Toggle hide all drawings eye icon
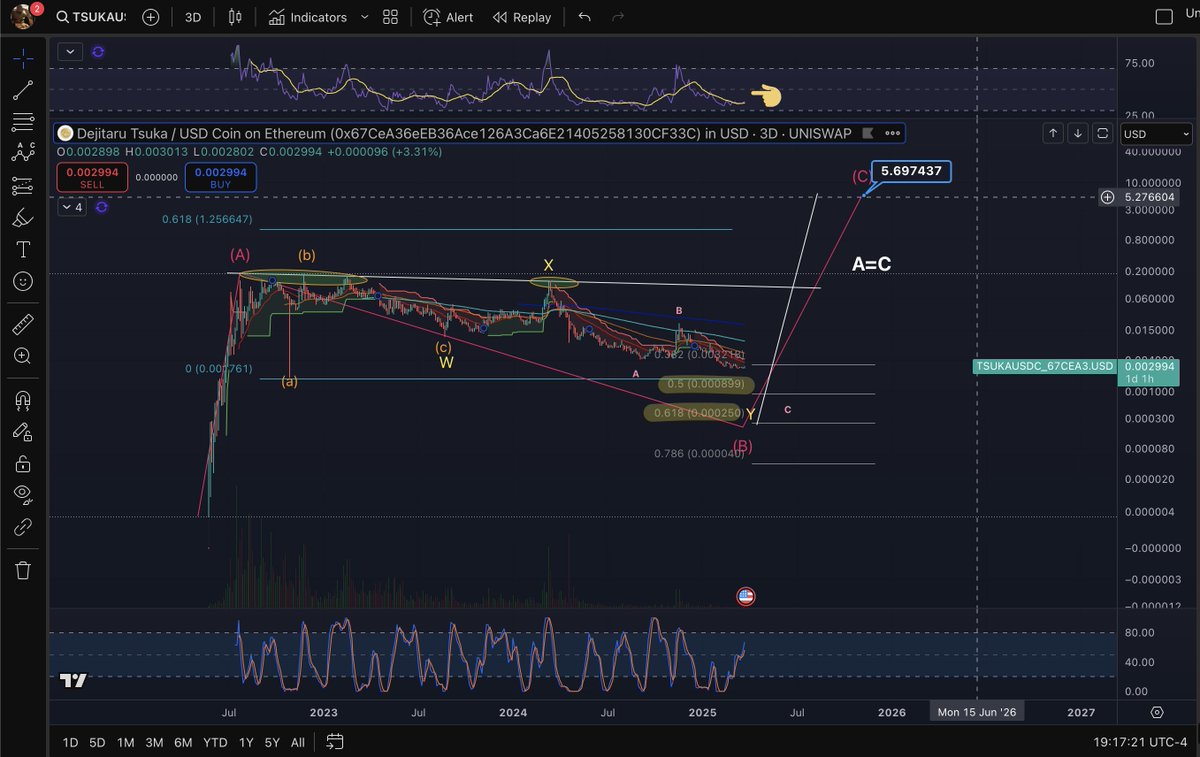The height and width of the screenshot is (757, 1200). (x=23, y=494)
